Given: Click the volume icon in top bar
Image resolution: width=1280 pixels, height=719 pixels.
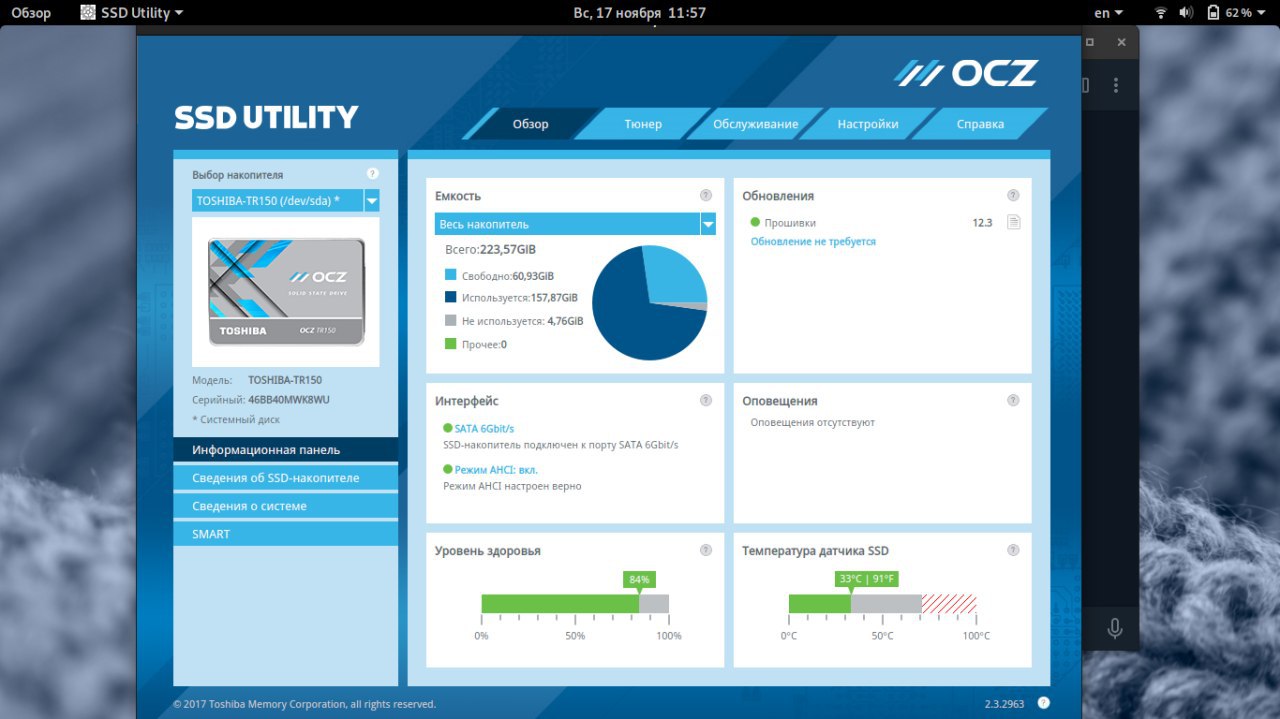Looking at the screenshot, I should pyautogui.click(x=1186, y=13).
